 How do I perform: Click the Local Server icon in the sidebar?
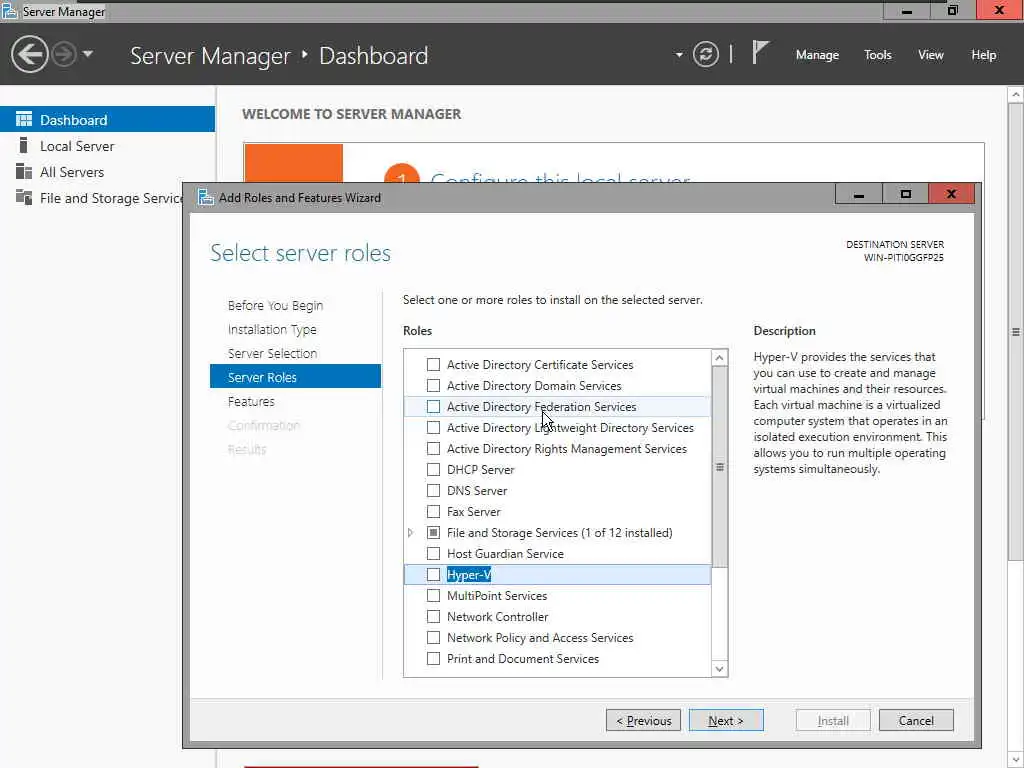pos(24,145)
